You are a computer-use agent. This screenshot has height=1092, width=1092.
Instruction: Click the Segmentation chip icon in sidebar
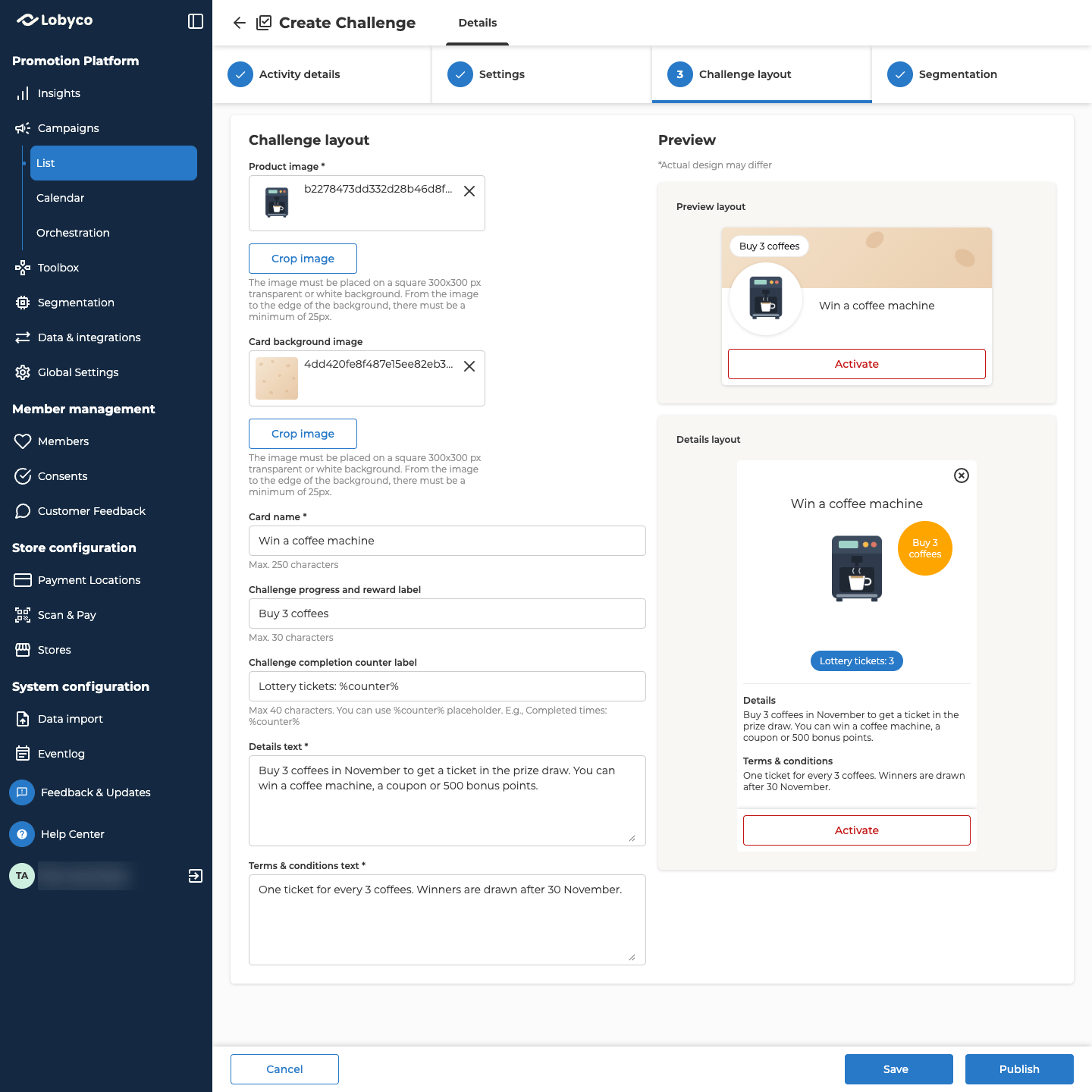[23, 303]
